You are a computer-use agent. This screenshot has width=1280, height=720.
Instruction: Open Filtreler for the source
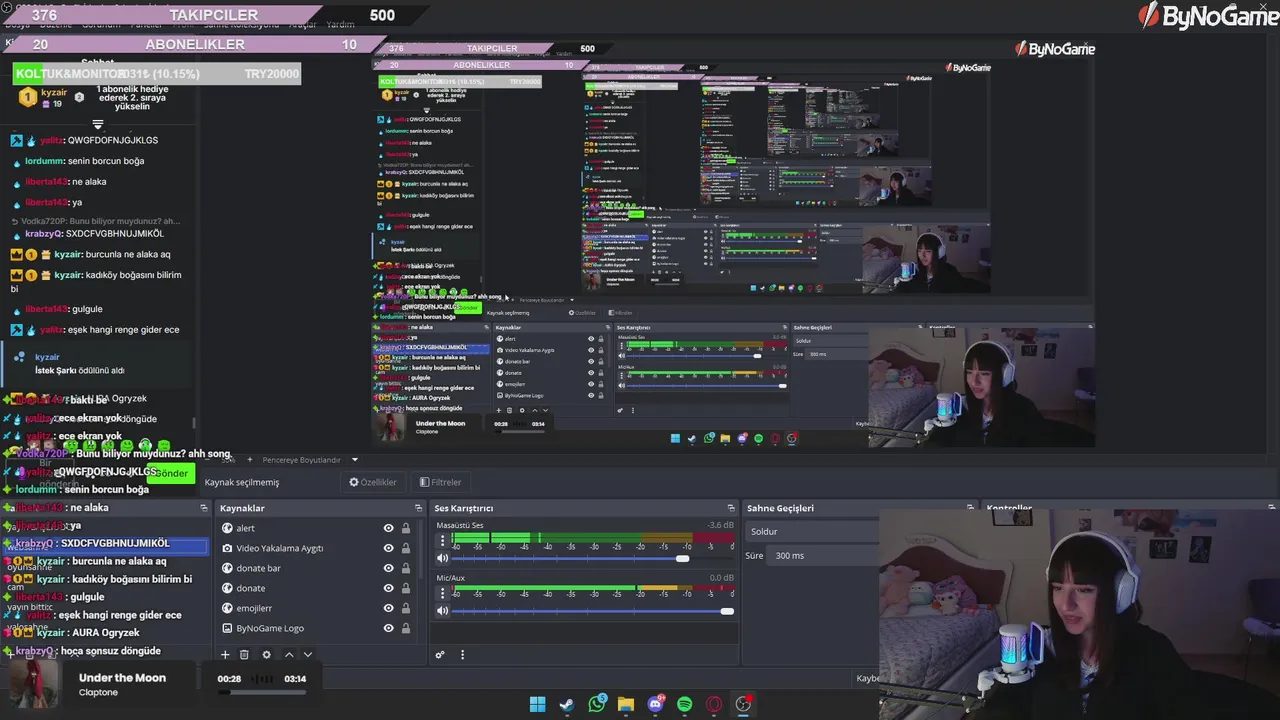click(x=441, y=482)
